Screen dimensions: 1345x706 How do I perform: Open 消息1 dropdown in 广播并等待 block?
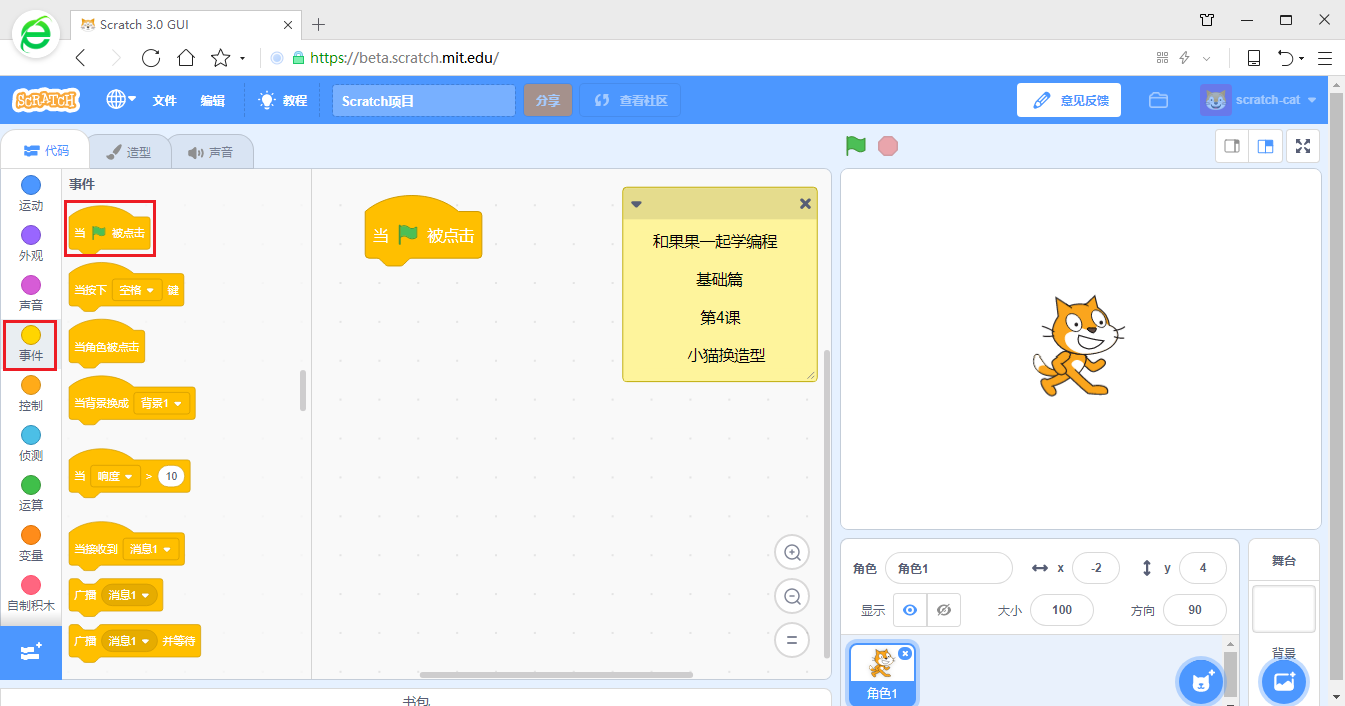(129, 640)
